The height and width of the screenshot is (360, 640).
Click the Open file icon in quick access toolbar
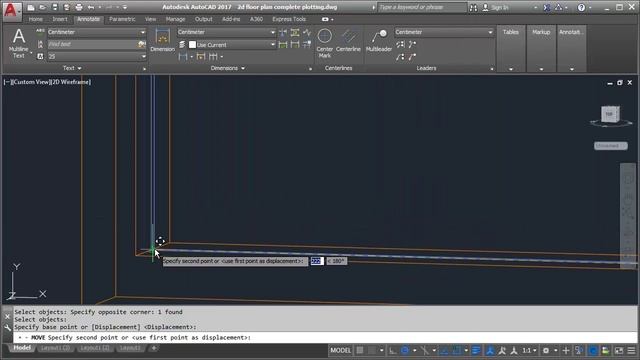pyautogui.click(x=42, y=7)
